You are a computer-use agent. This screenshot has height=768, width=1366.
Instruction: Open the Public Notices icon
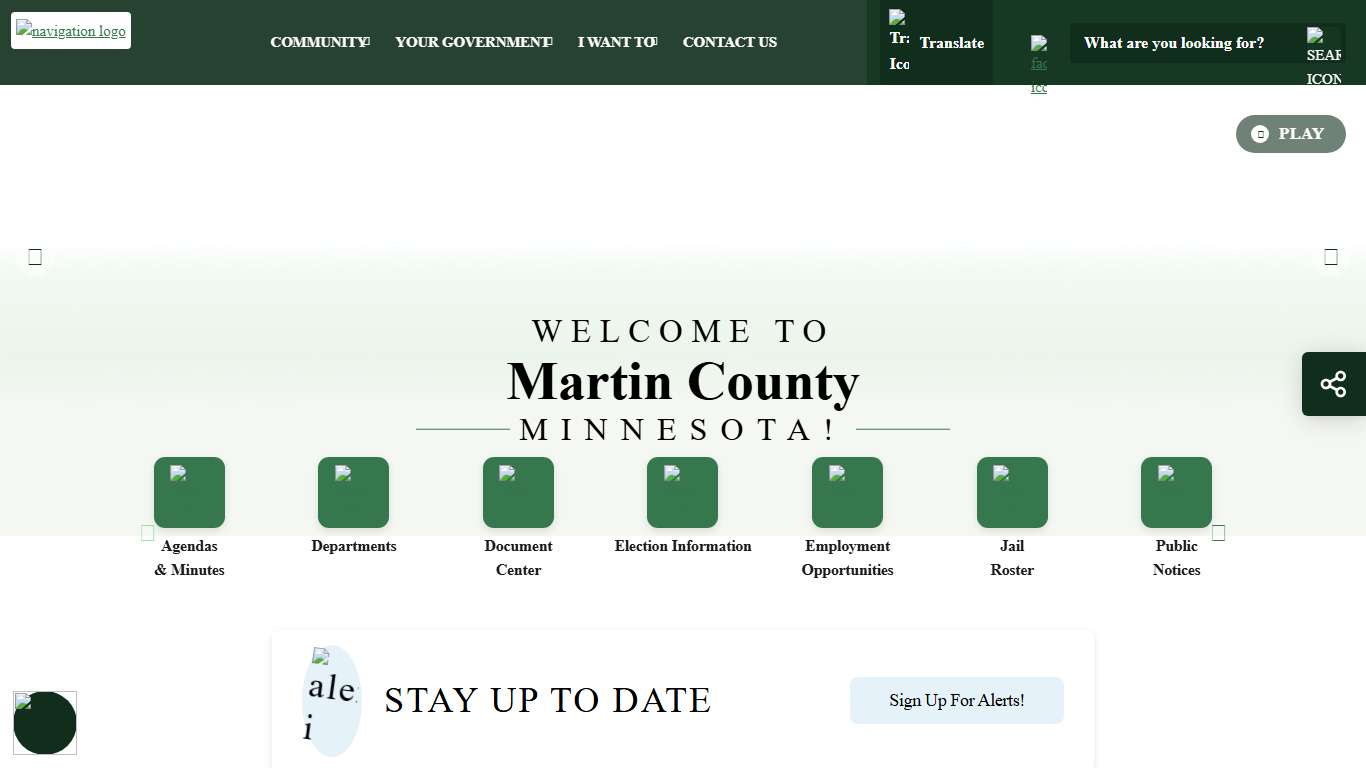pos(1176,492)
